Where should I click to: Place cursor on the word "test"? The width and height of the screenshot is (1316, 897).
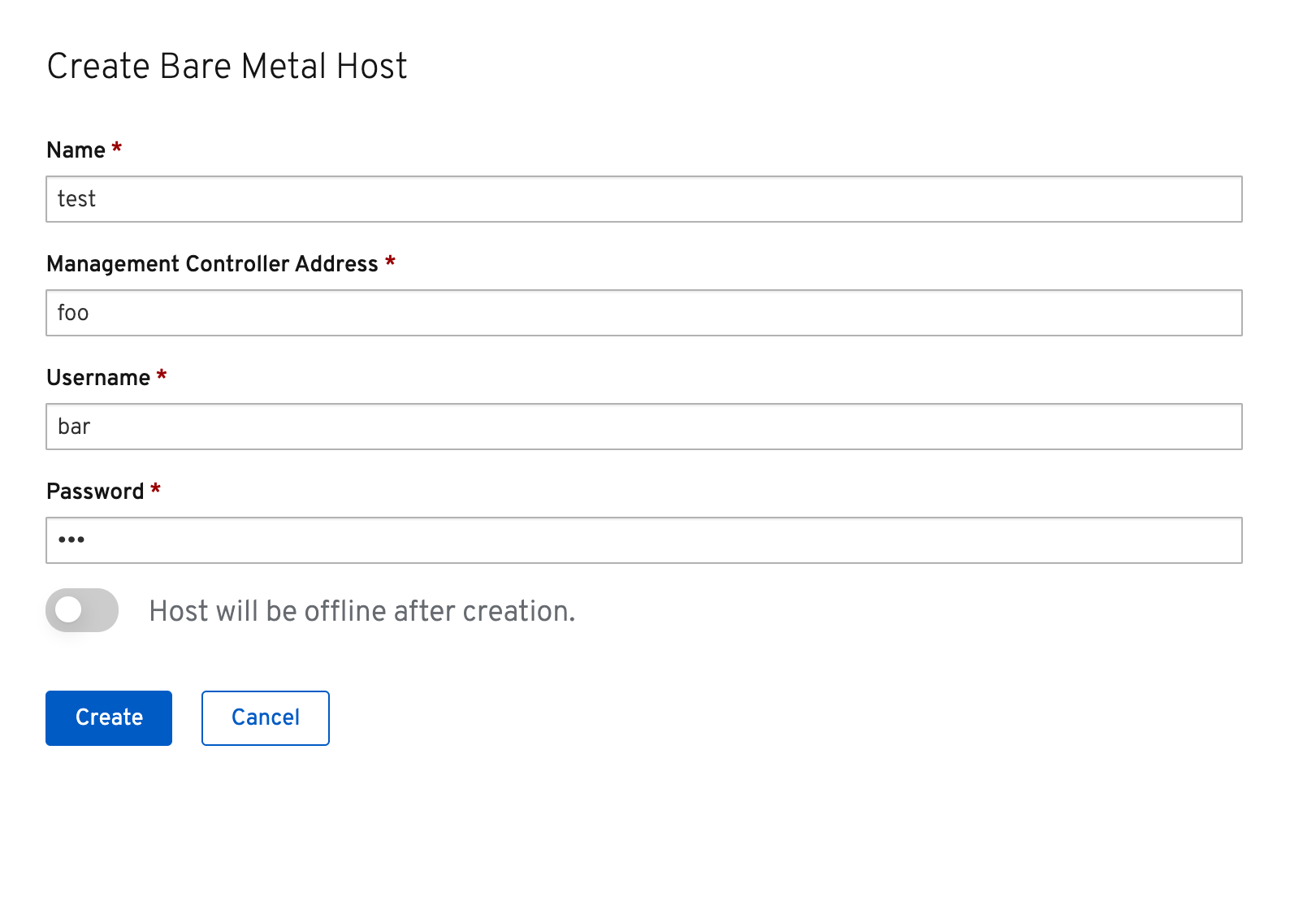(x=76, y=199)
